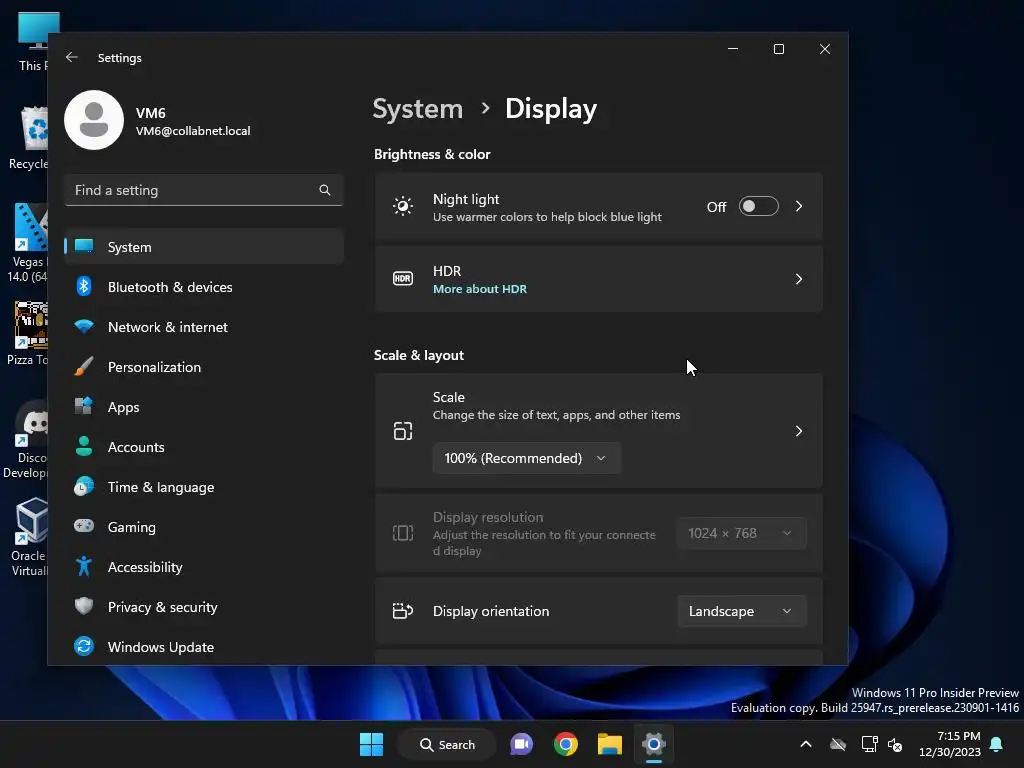Click the Apps icon in sidebar

pos(84,406)
